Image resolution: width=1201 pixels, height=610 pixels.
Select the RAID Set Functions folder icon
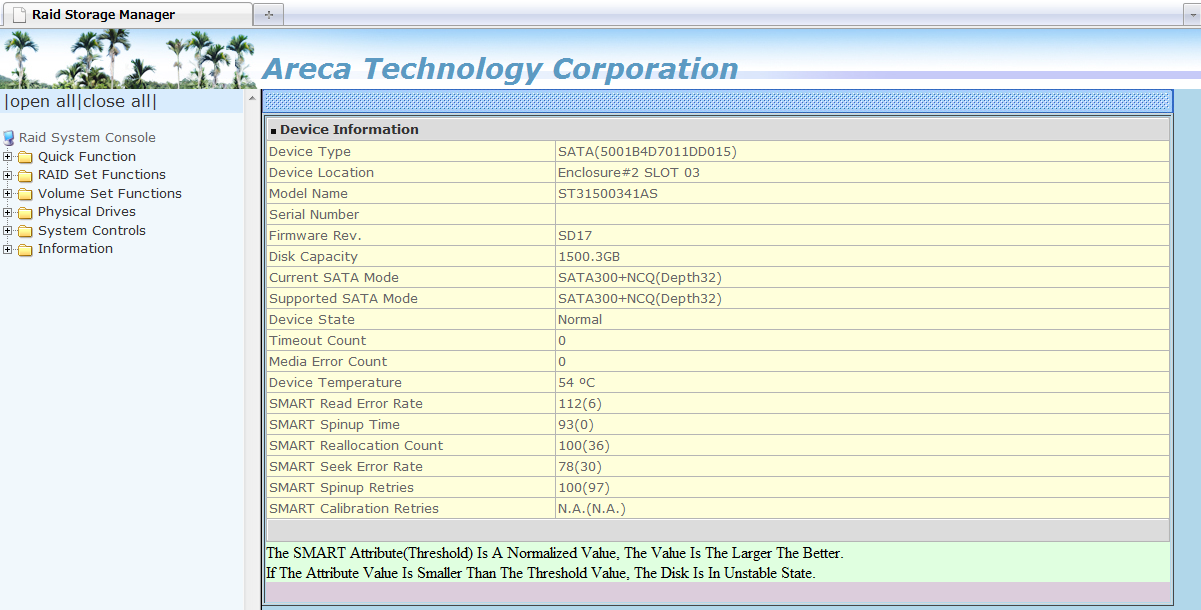click(25, 175)
